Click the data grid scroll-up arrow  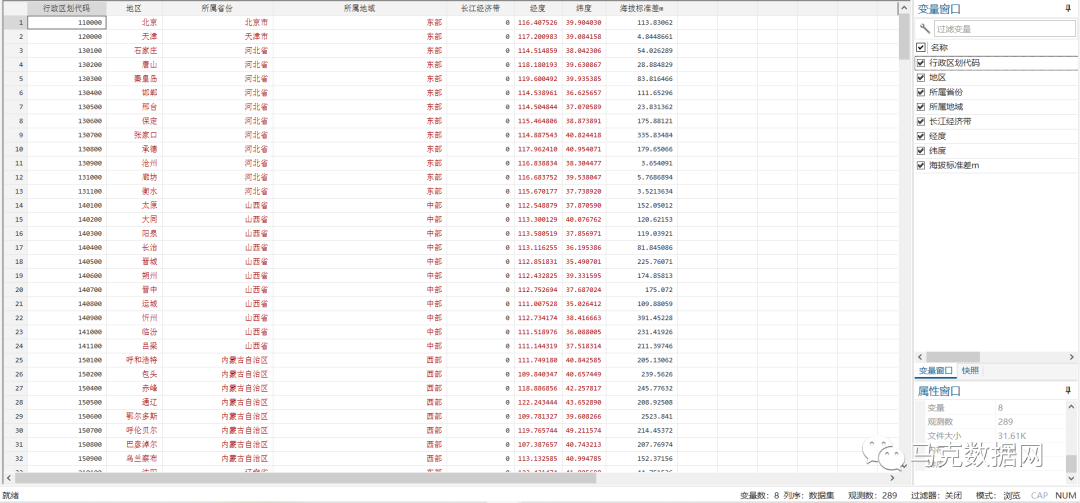904,7
